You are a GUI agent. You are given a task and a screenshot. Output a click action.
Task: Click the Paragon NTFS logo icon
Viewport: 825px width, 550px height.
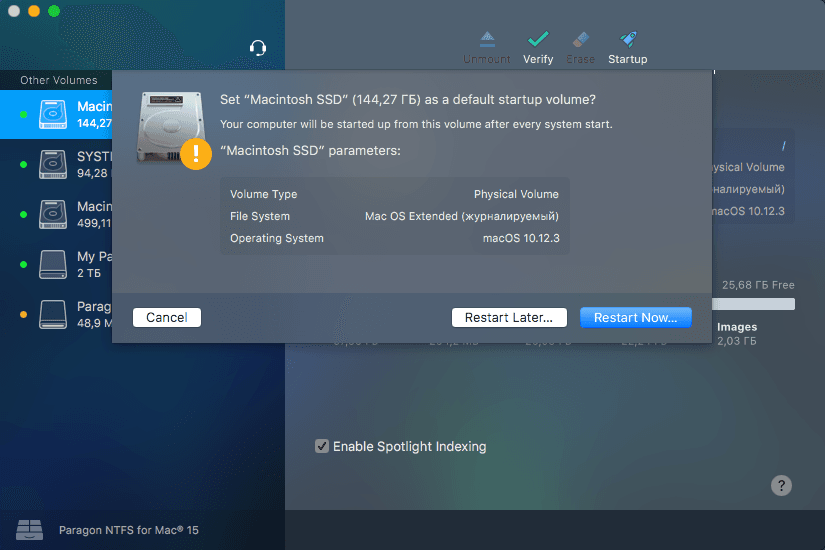(29, 529)
